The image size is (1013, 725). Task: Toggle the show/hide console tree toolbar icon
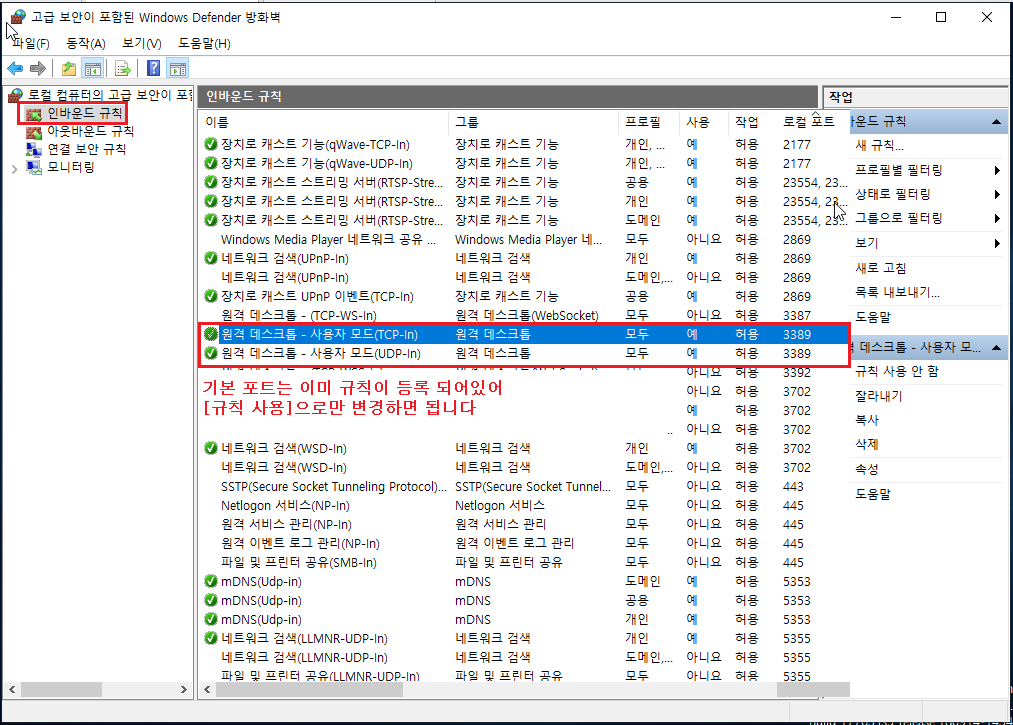tap(93, 68)
